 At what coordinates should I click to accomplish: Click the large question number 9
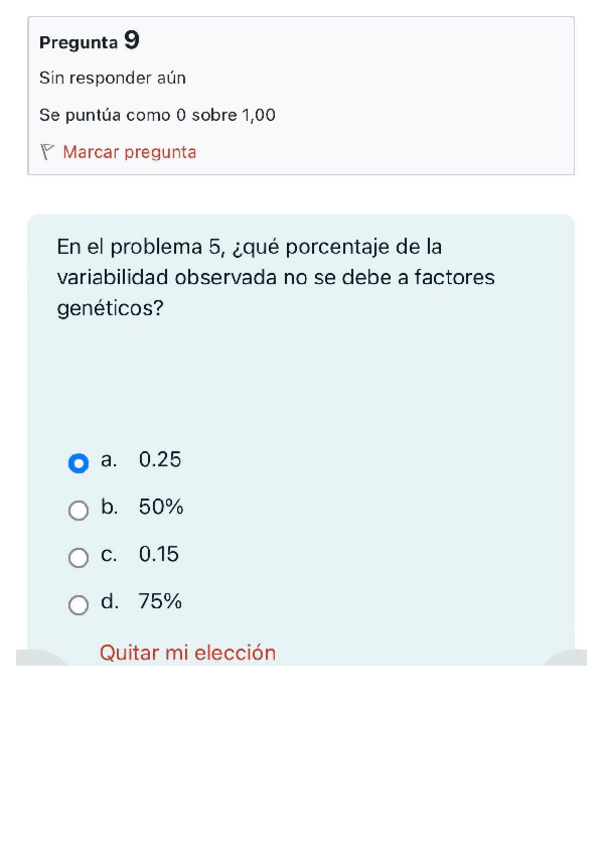tap(132, 41)
